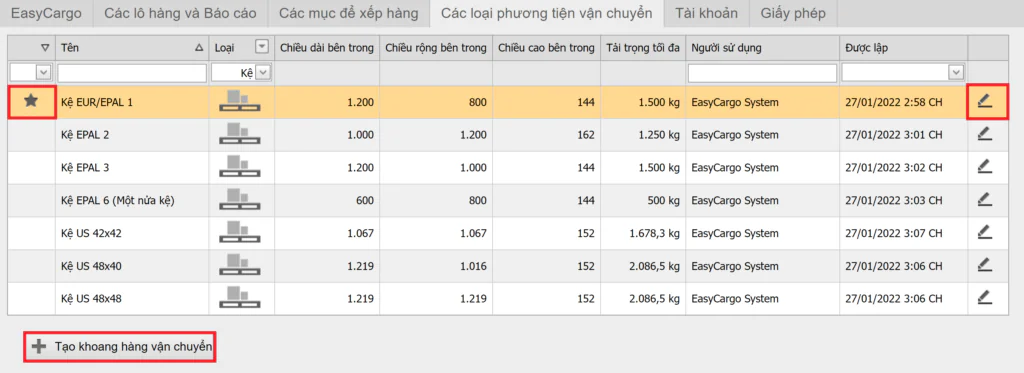Switch to the Các lô hàng và Báo cáo tab

(x=179, y=13)
